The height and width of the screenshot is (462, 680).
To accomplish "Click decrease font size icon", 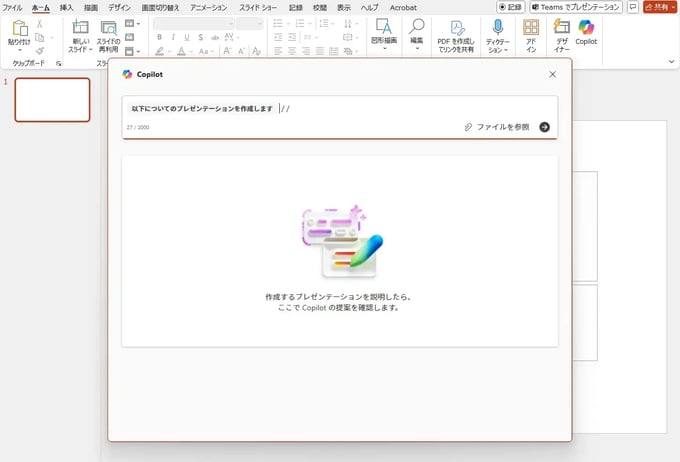I will pyautogui.click(x=242, y=51).
